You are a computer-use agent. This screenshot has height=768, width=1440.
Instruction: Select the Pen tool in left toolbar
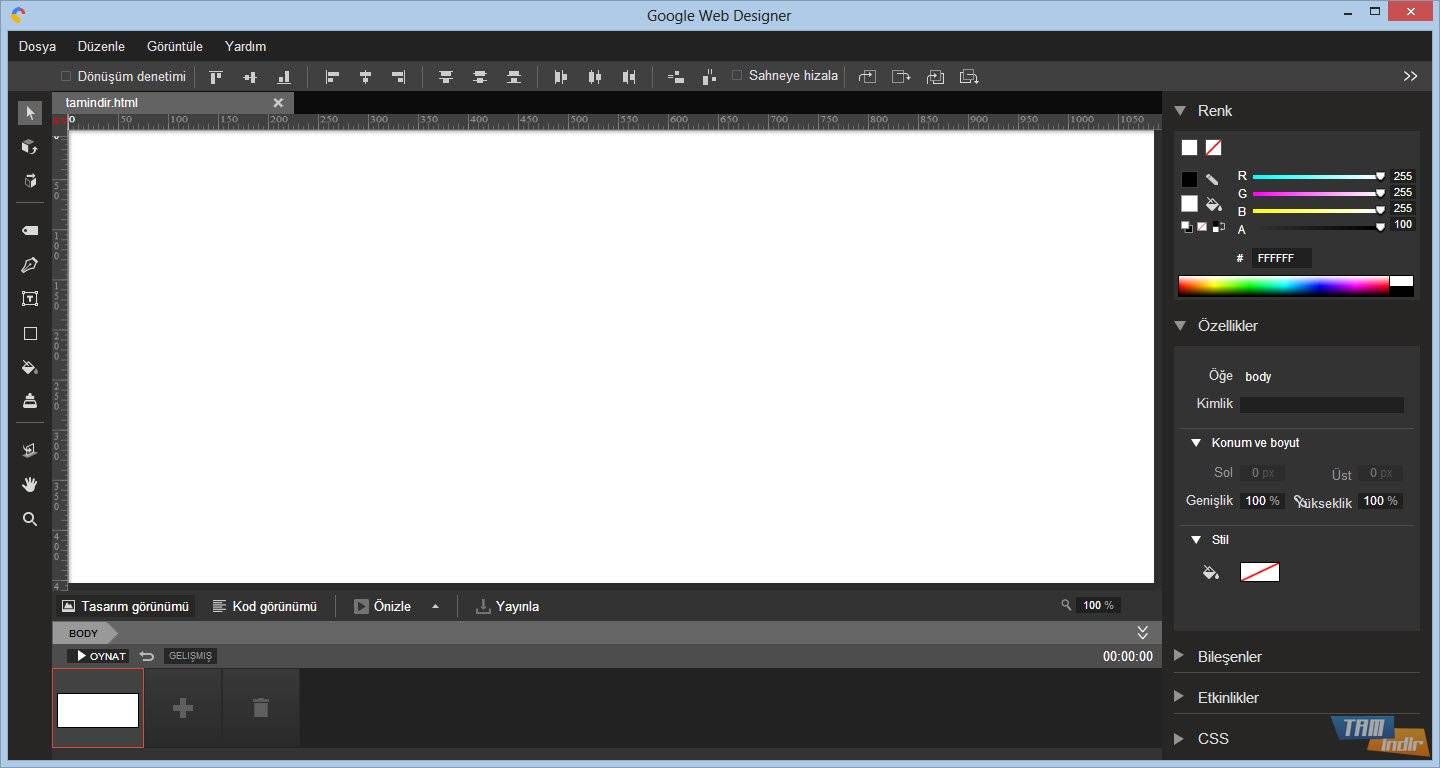pos(30,265)
